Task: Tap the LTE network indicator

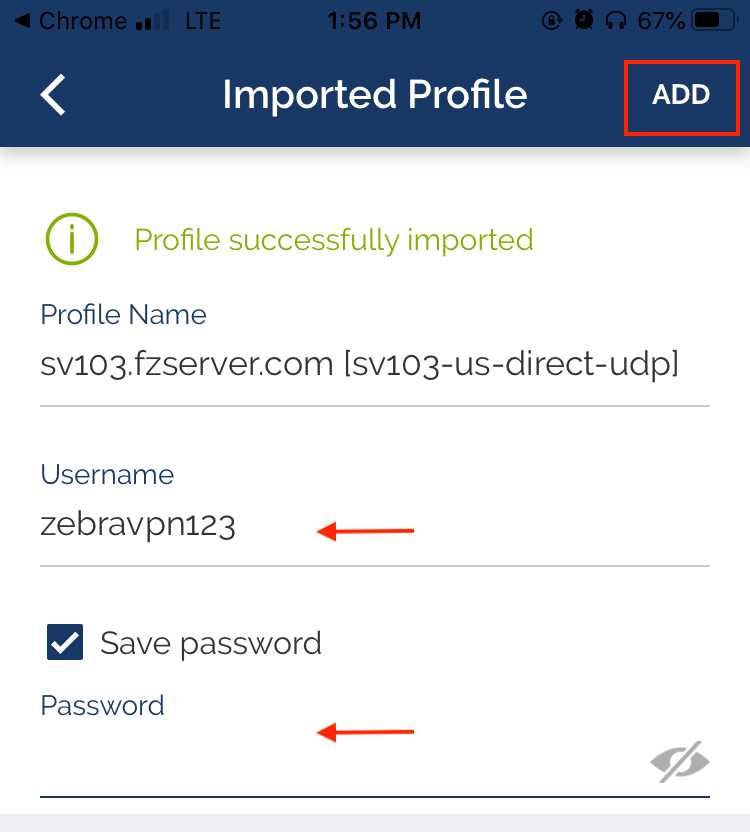Action: pos(203,21)
